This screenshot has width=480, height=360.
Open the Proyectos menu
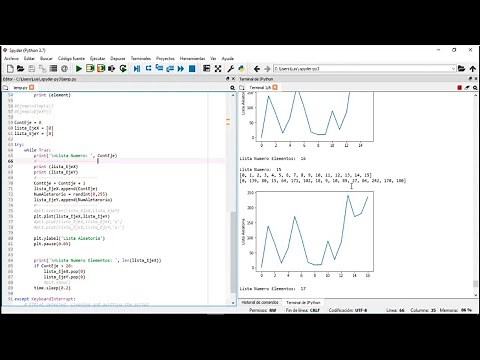pyautogui.click(x=165, y=58)
